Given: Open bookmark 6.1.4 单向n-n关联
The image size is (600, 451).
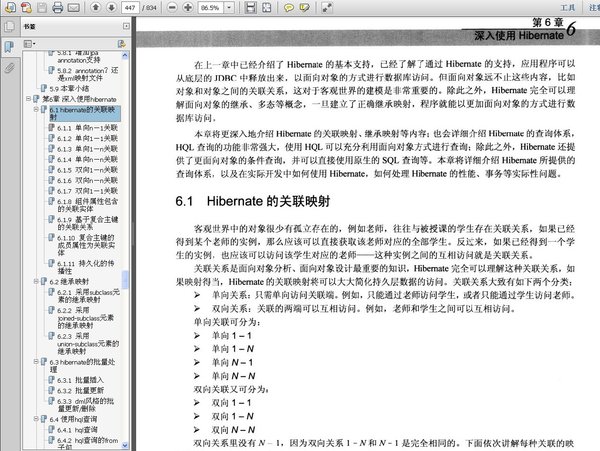Looking at the screenshot, I should [x=87, y=159].
